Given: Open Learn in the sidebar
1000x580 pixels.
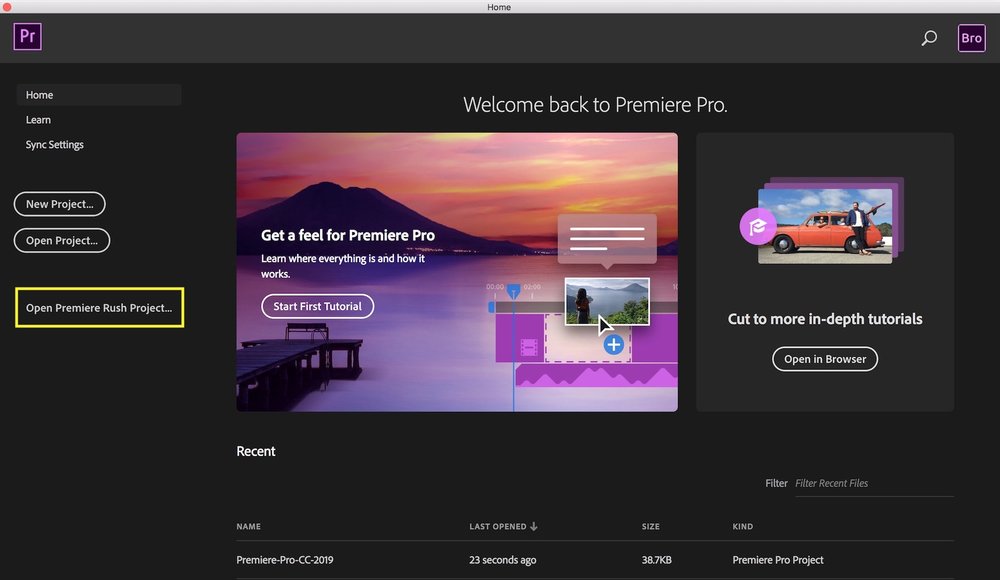Looking at the screenshot, I should pyautogui.click(x=38, y=119).
